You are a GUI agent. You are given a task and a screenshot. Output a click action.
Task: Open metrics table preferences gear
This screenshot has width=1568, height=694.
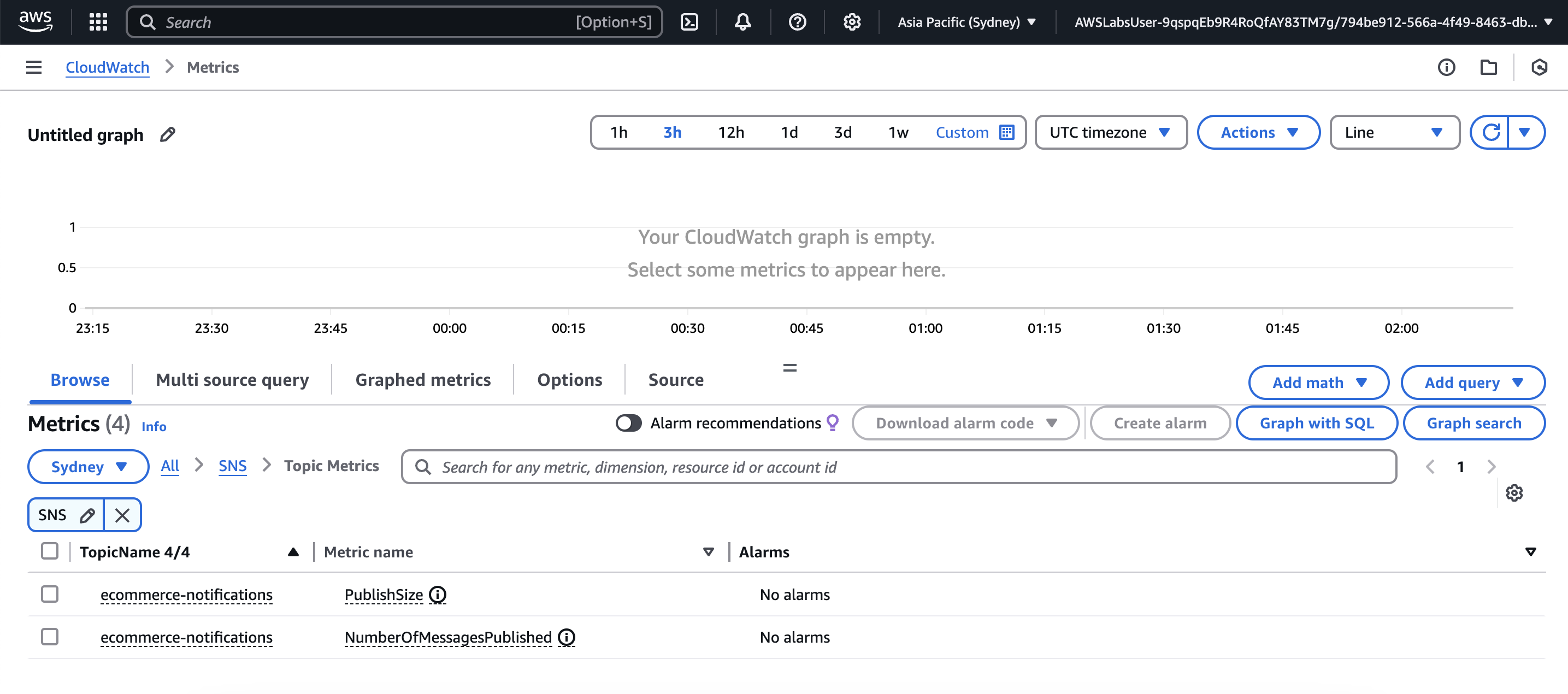click(x=1514, y=492)
